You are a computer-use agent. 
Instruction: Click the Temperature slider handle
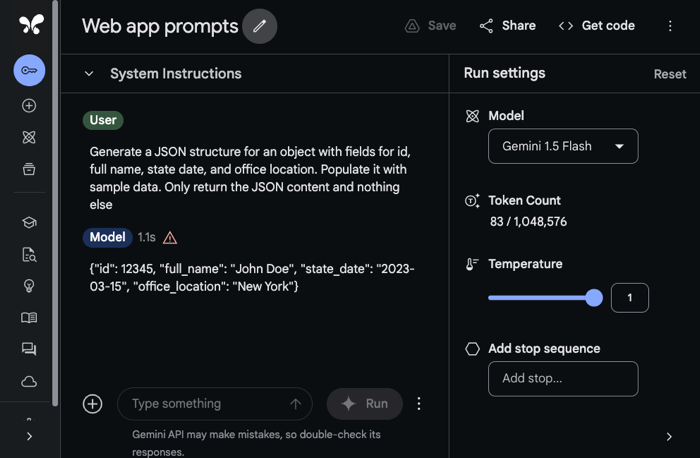coord(594,298)
